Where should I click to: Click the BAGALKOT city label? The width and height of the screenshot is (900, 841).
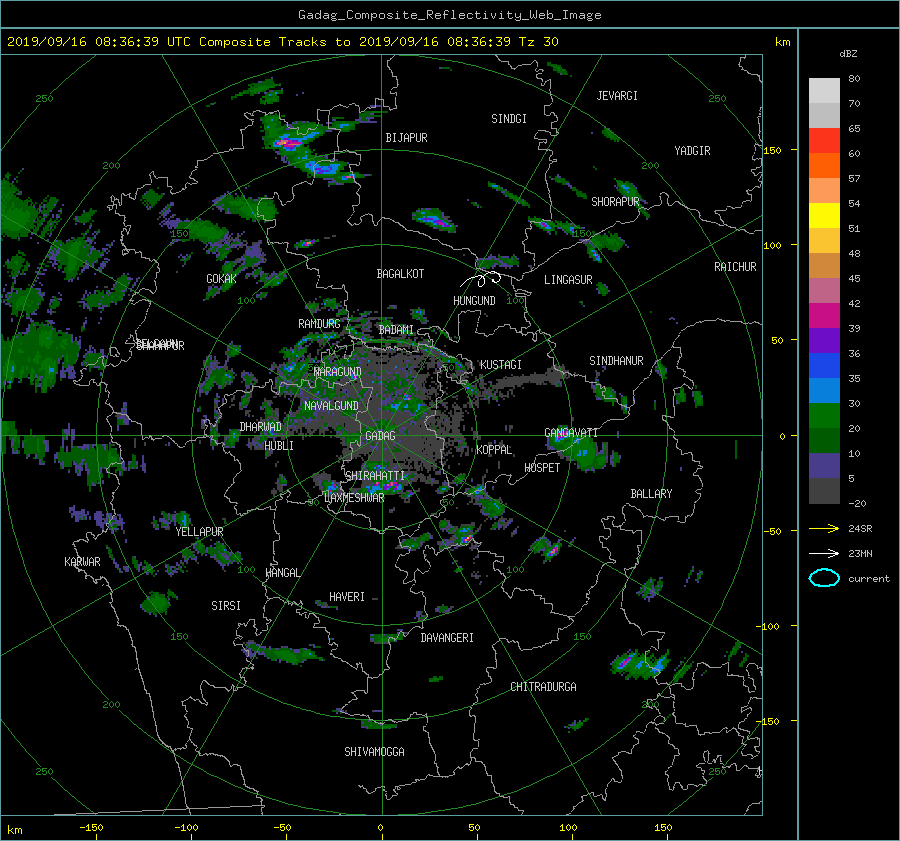[x=400, y=274]
